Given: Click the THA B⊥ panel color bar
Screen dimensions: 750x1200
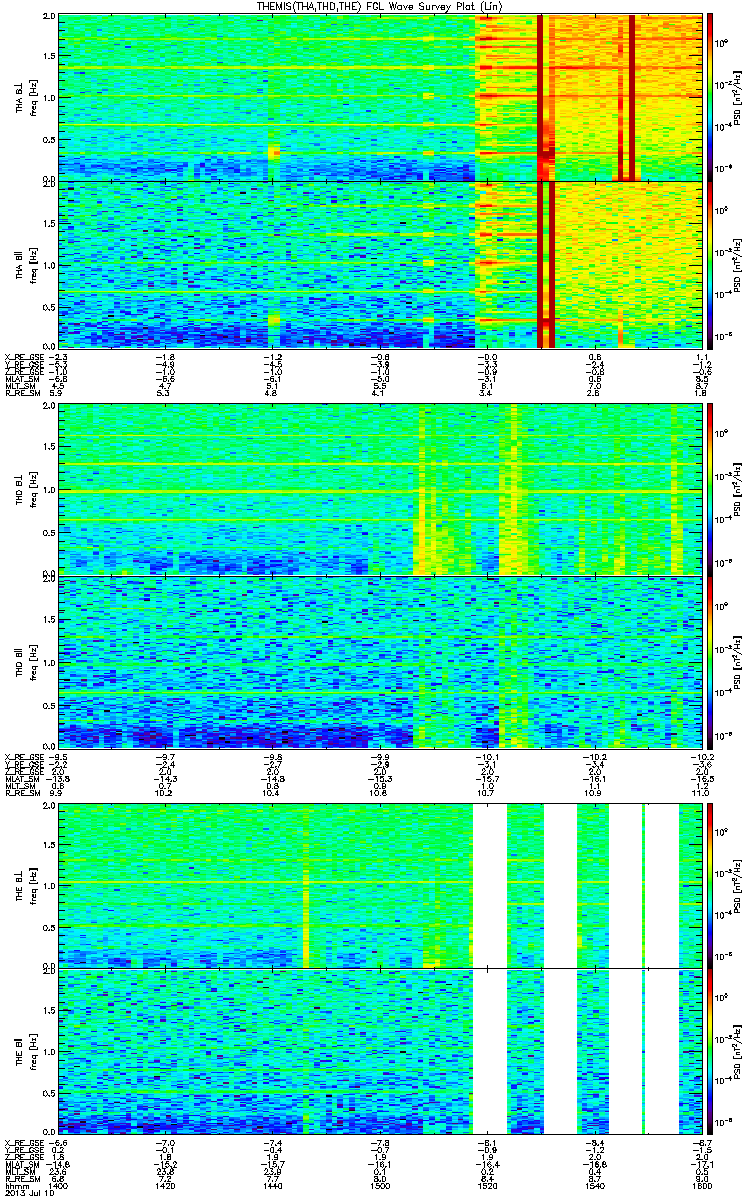Looking at the screenshot, I should (x=709, y=97).
